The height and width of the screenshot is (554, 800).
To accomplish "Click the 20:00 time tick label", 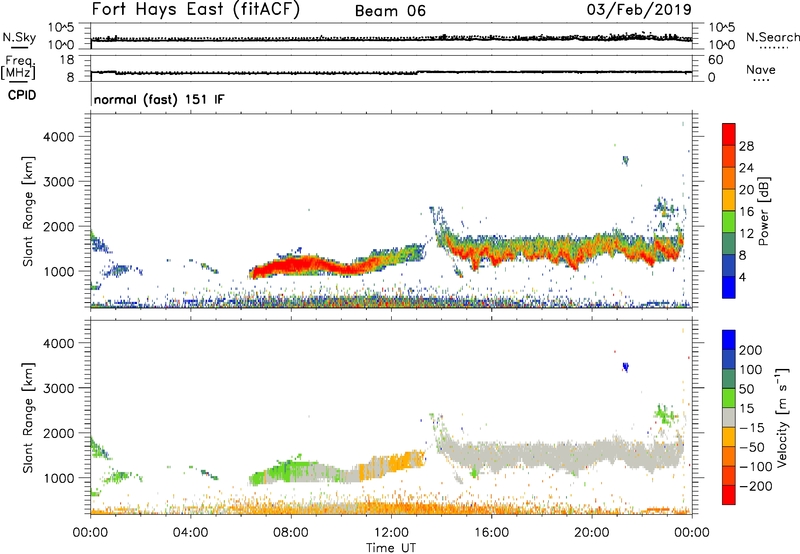I will [x=591, y=533].
